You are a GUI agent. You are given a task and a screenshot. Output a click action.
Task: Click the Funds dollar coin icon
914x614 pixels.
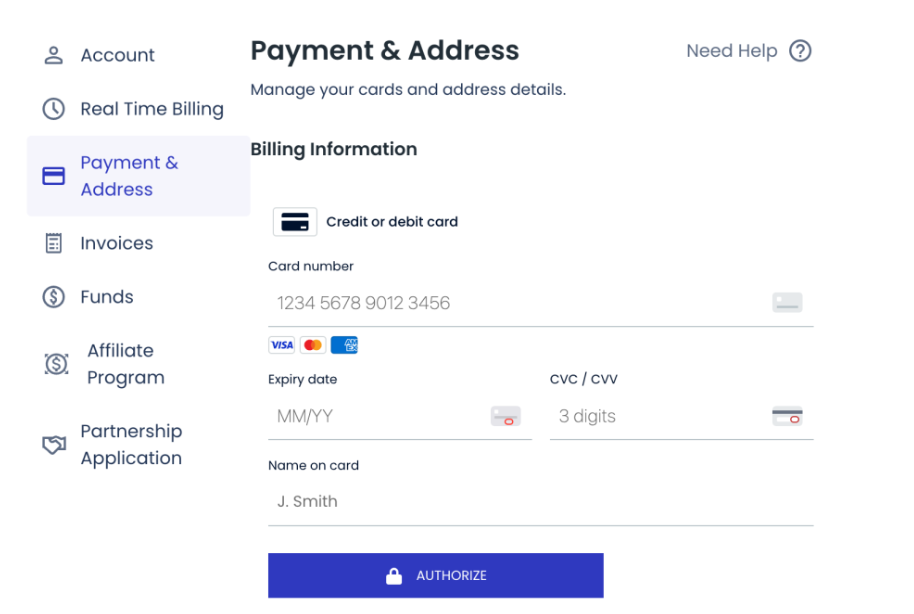pos(54,297)
